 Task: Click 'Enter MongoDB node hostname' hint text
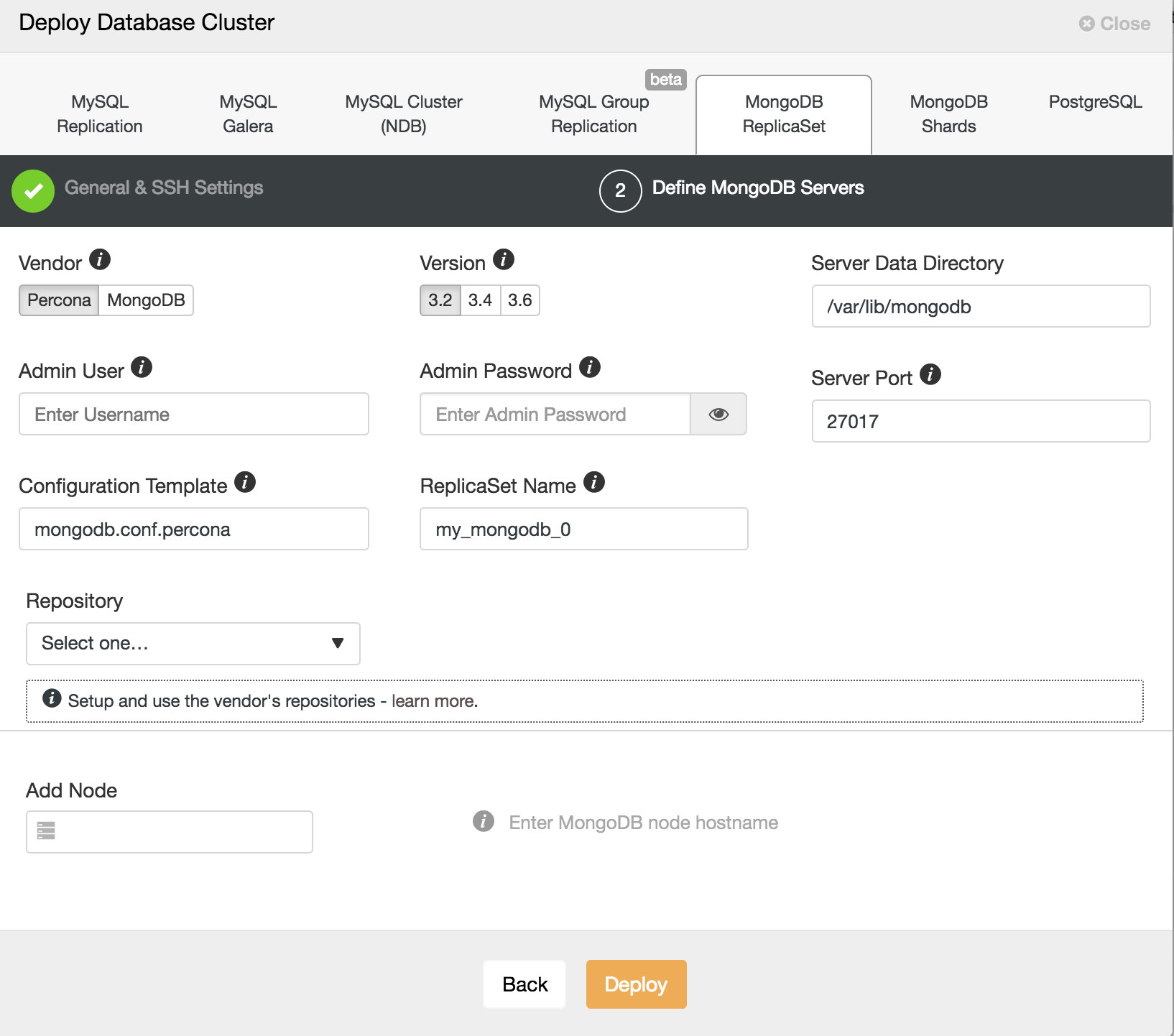[x=644, y=823]
